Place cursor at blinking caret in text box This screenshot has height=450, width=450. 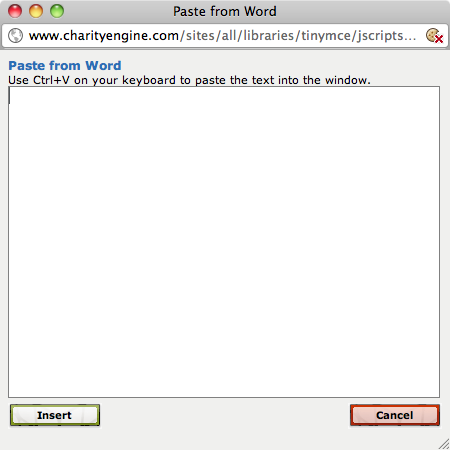[x=10, y=97]
